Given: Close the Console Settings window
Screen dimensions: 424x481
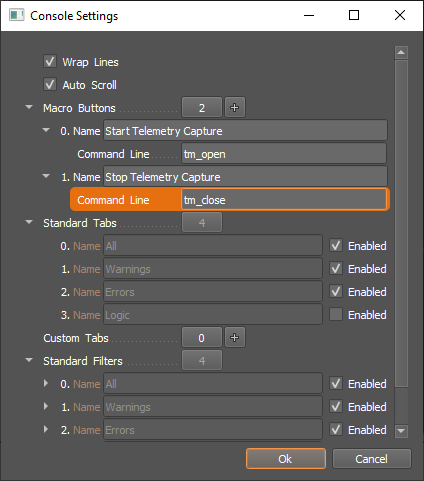Looking at the screenshot, I should coord(400,15).
